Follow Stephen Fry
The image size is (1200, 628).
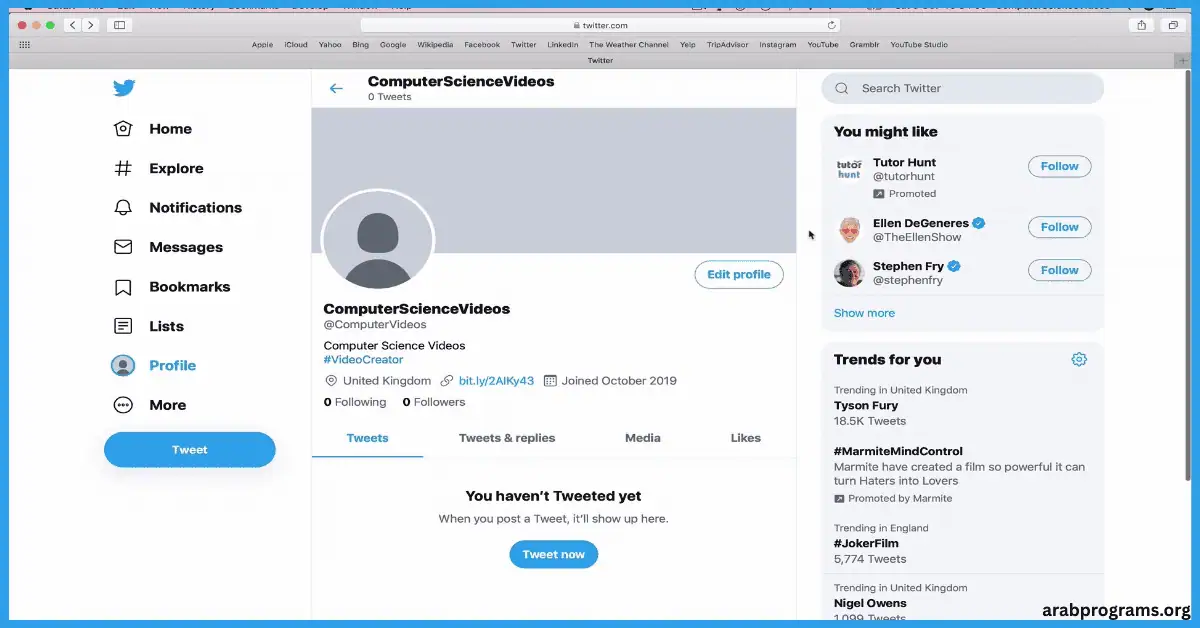tap(1059, 270)
